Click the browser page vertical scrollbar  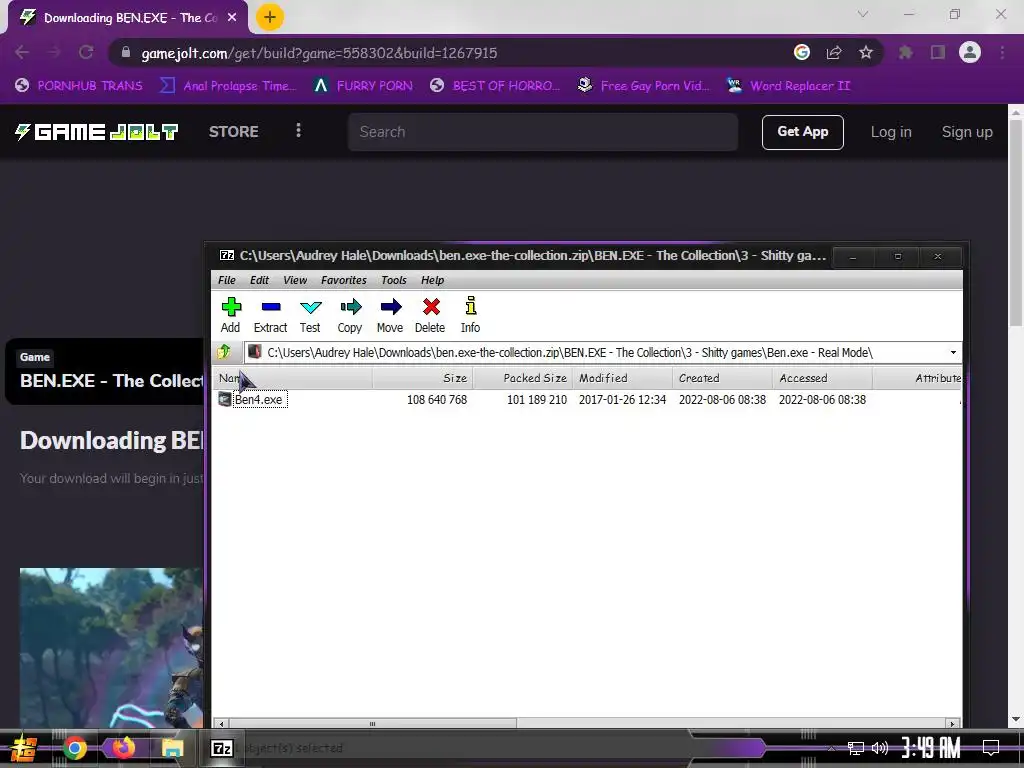coord(1016,222)
